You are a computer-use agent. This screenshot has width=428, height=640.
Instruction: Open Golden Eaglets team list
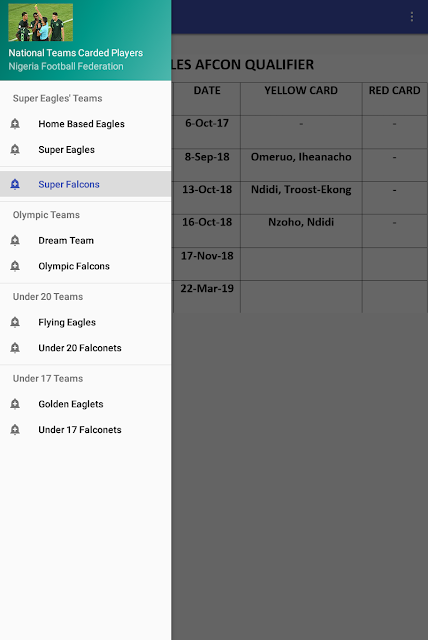(x=85, y=404)
